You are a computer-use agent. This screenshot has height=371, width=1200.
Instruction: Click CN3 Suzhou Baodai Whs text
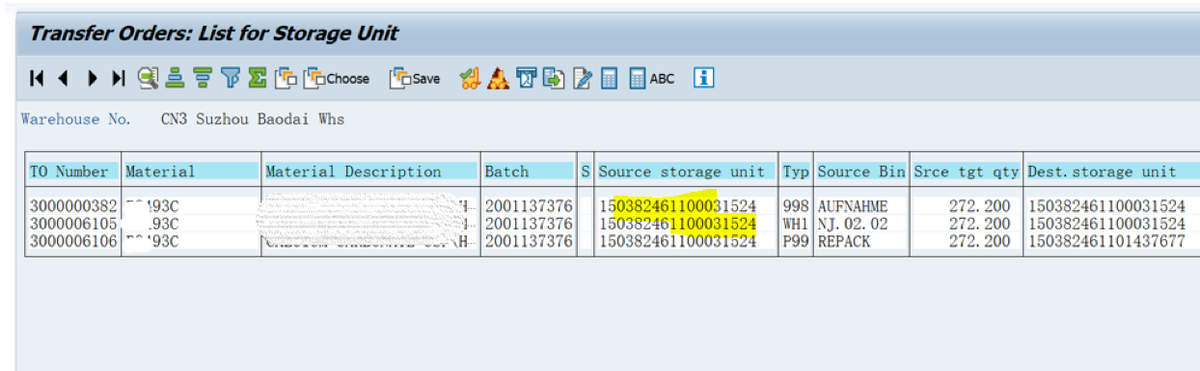pos(252,119)
